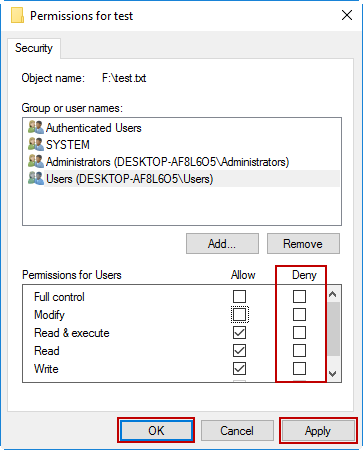Click the Users group icon
Viewport: 363px width, 450px height.
[36, 178]
